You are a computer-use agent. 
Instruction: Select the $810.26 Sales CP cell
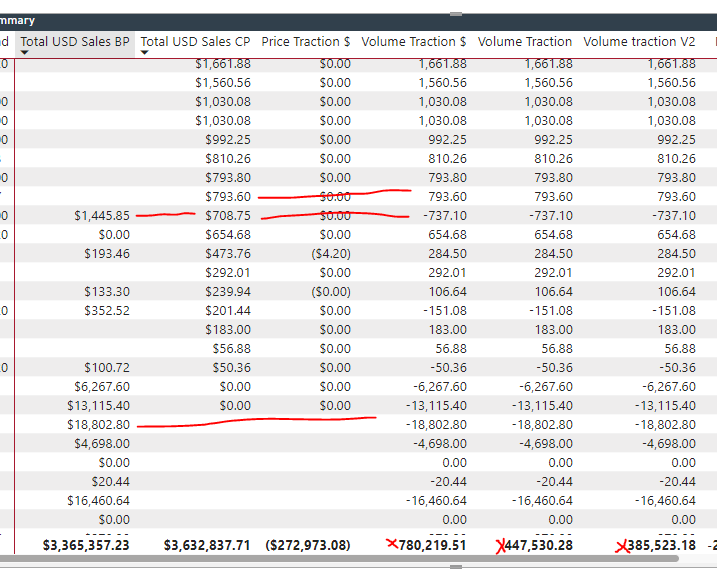pos(228,159)
